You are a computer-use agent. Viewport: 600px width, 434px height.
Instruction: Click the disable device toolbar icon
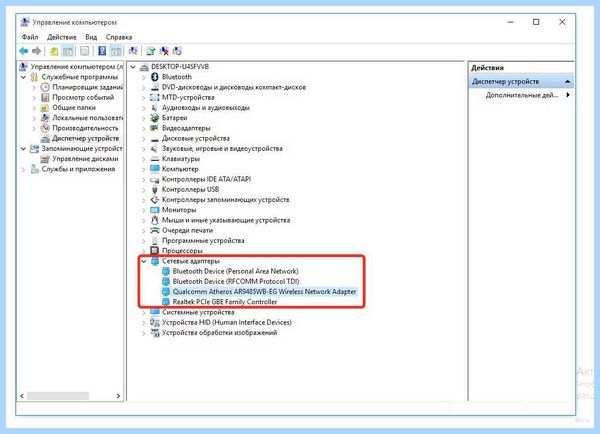coord(177,51)
